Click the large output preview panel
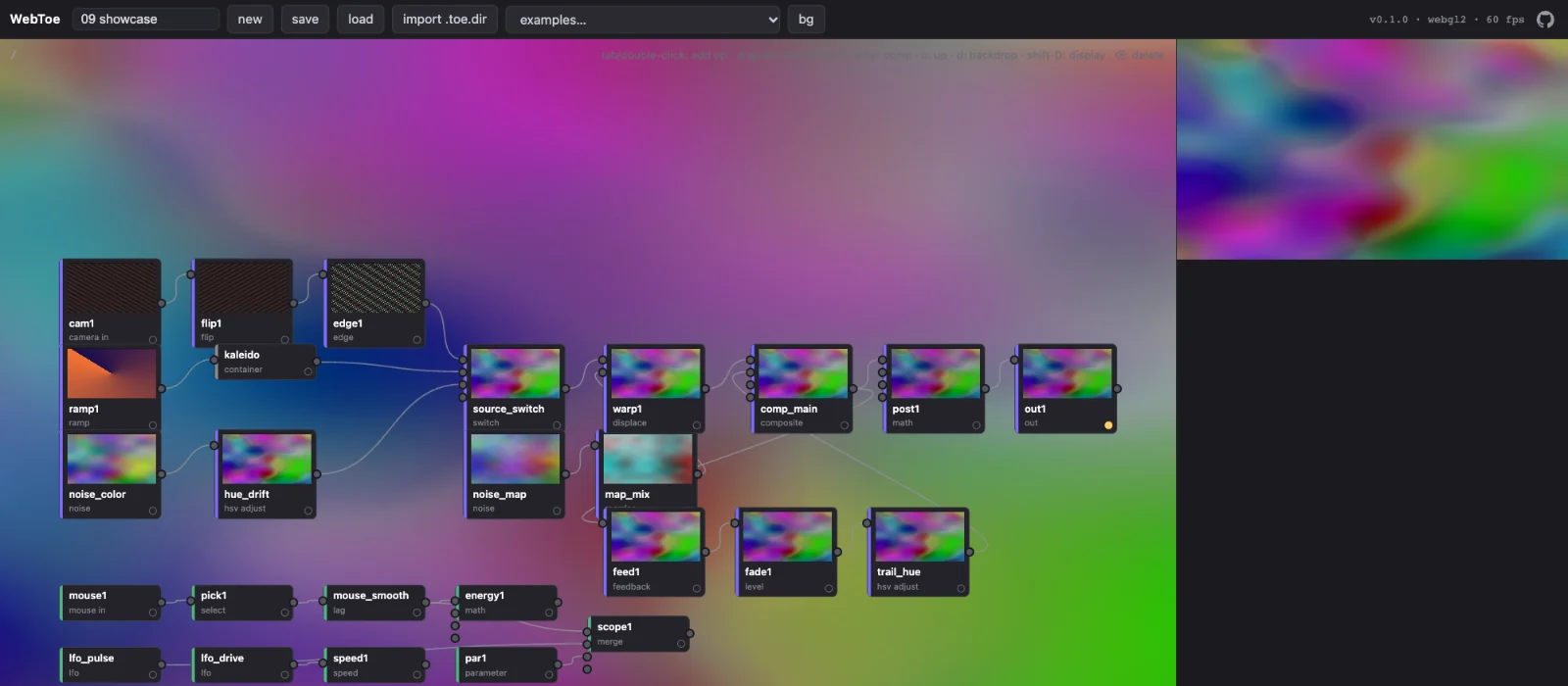Viewport: 1568px width, 686px height. [x=1372, y=149]
